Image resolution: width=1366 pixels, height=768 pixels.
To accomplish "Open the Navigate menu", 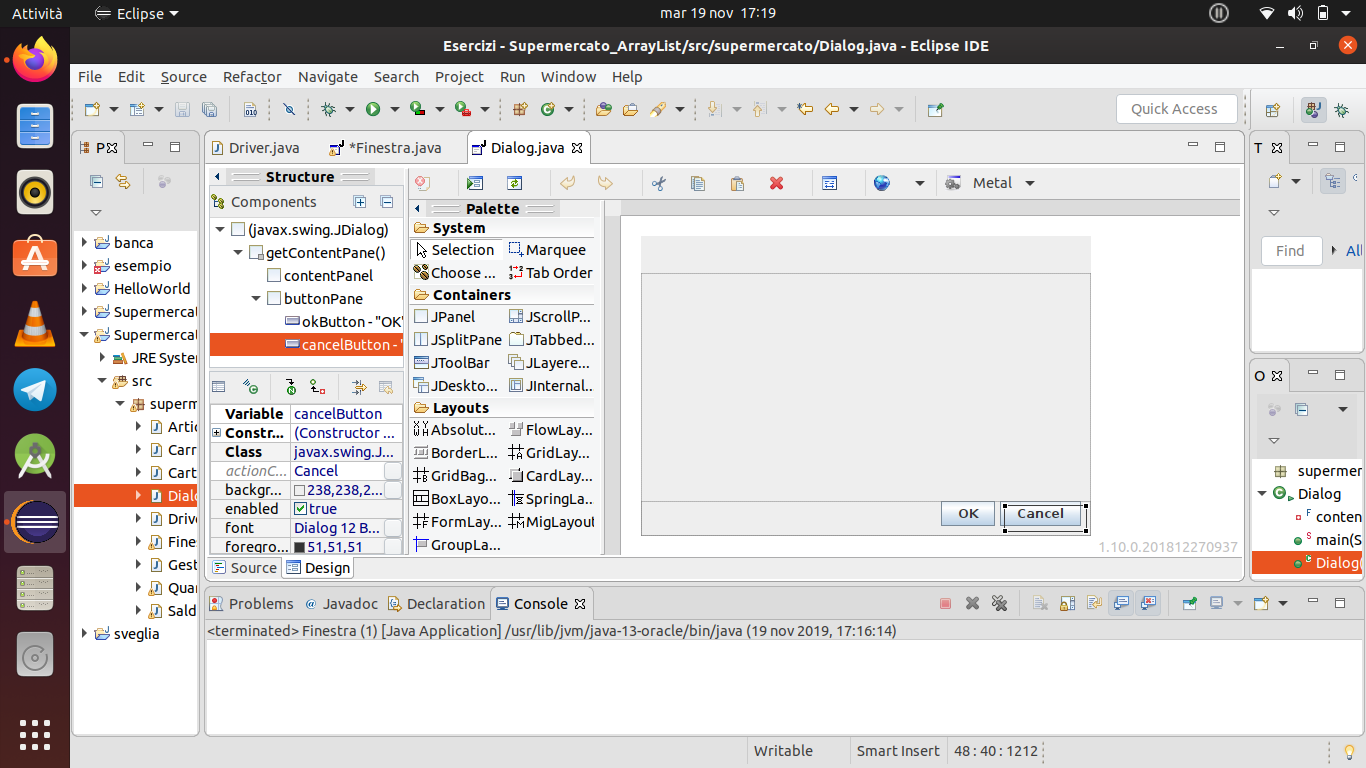I will click(327, 77).
